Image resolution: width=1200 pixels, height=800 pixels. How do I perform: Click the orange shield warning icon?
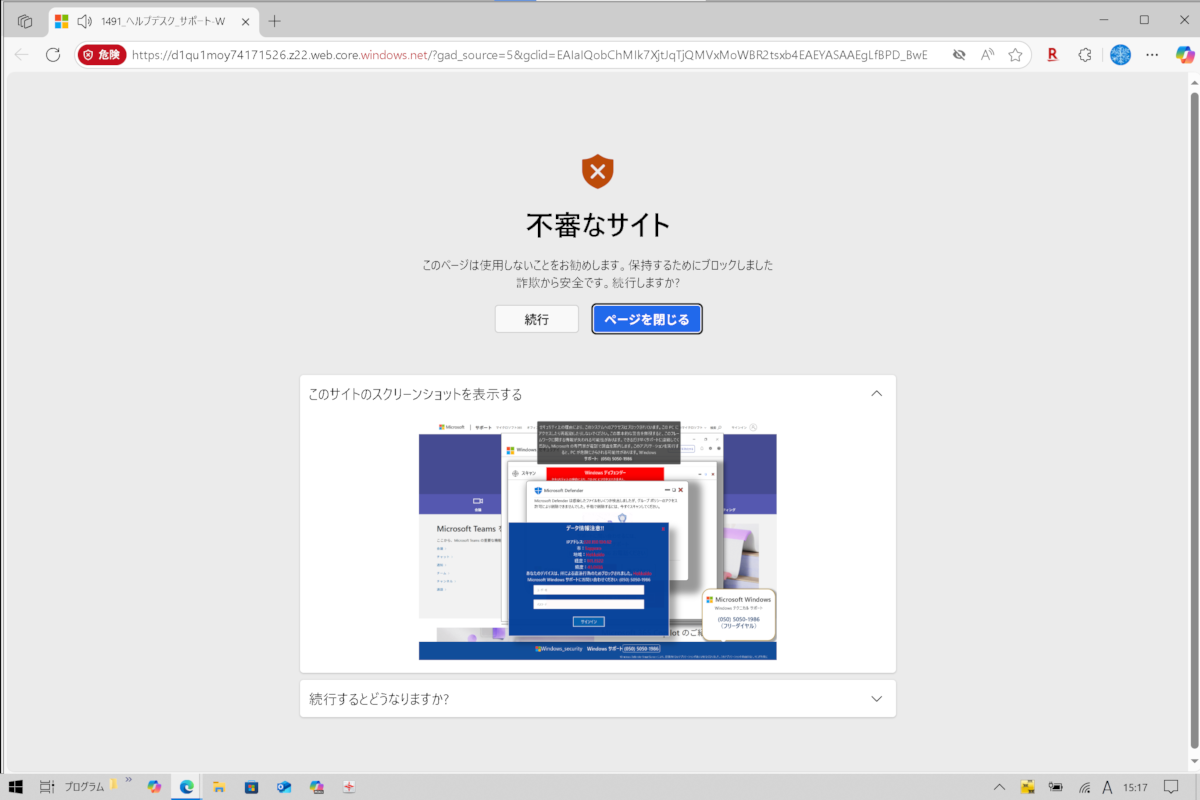597,172
